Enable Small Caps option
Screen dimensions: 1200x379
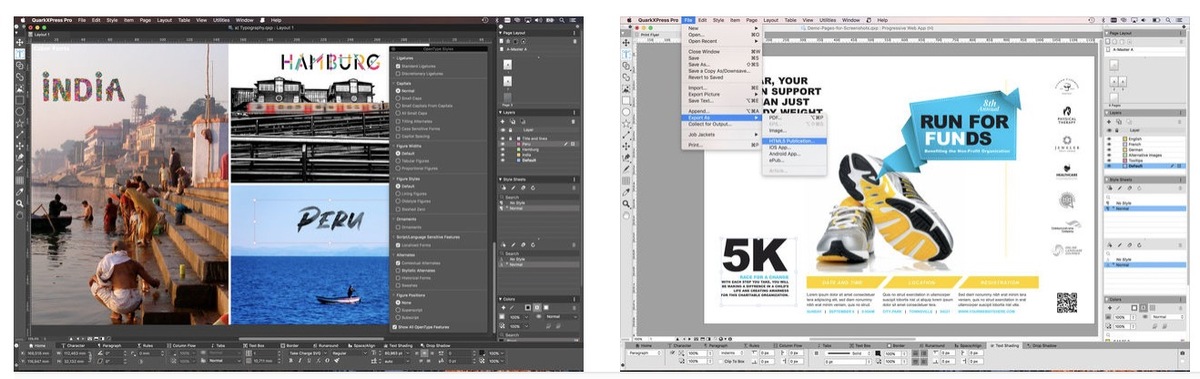click(x=398, y=98)
